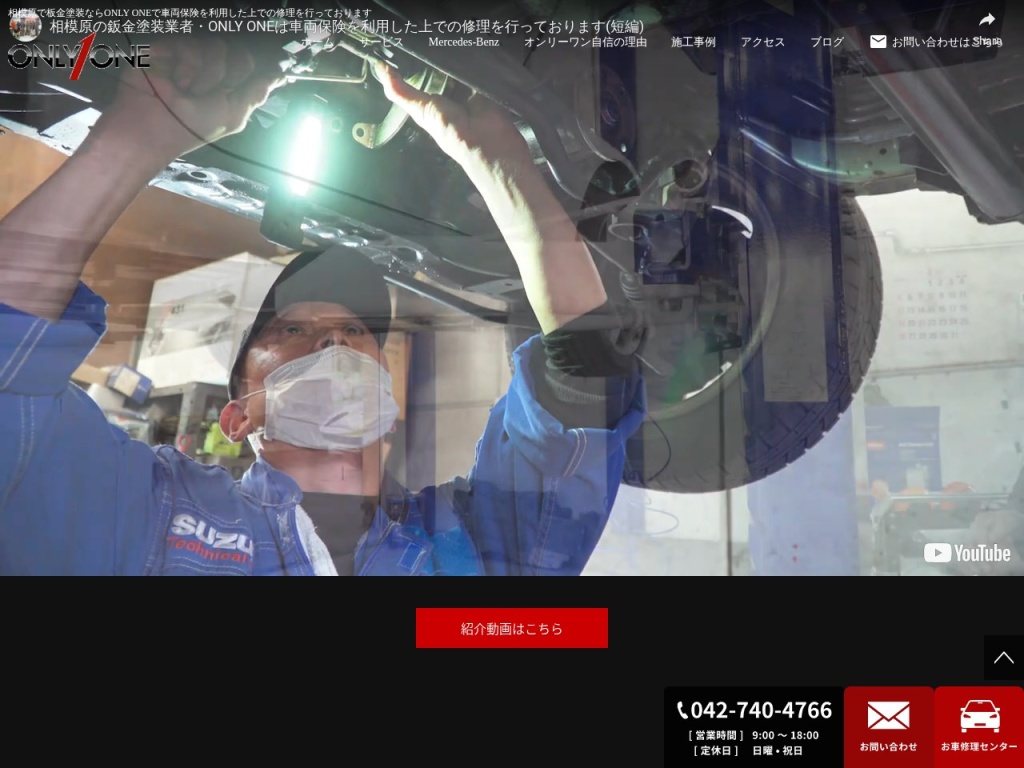The width and height of the screenshot is (1024, 768).
Task: Visit the ブログ page from the header
Action: pos(827,42)
